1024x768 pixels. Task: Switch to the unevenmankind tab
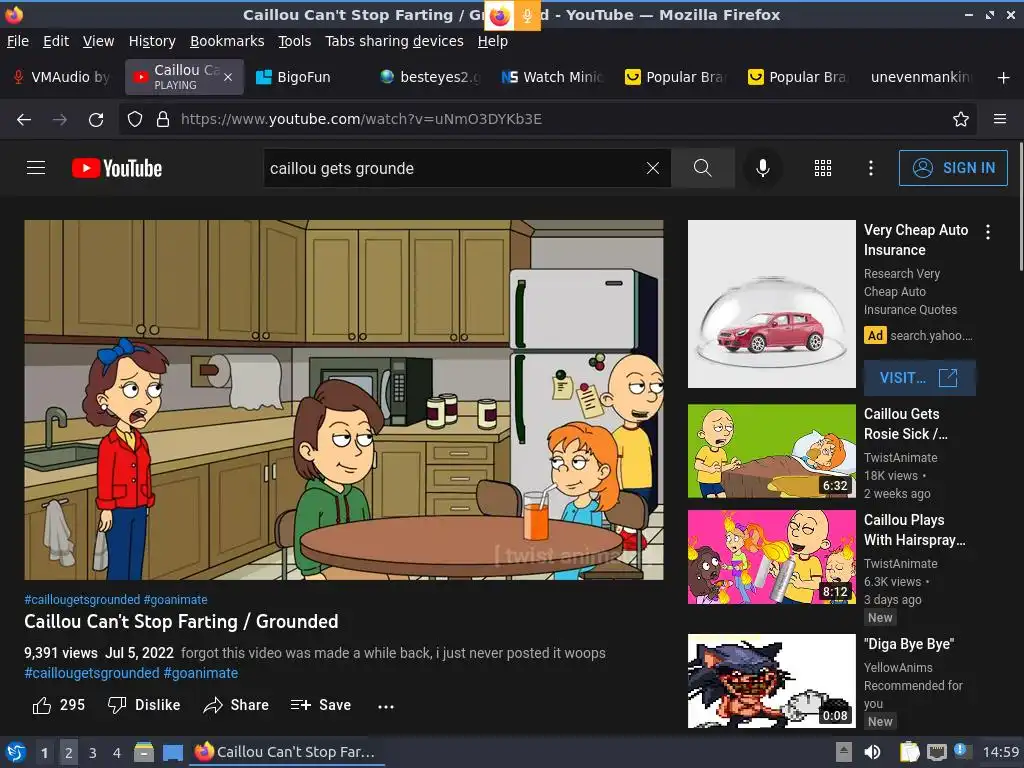click(x=921, y=77)
